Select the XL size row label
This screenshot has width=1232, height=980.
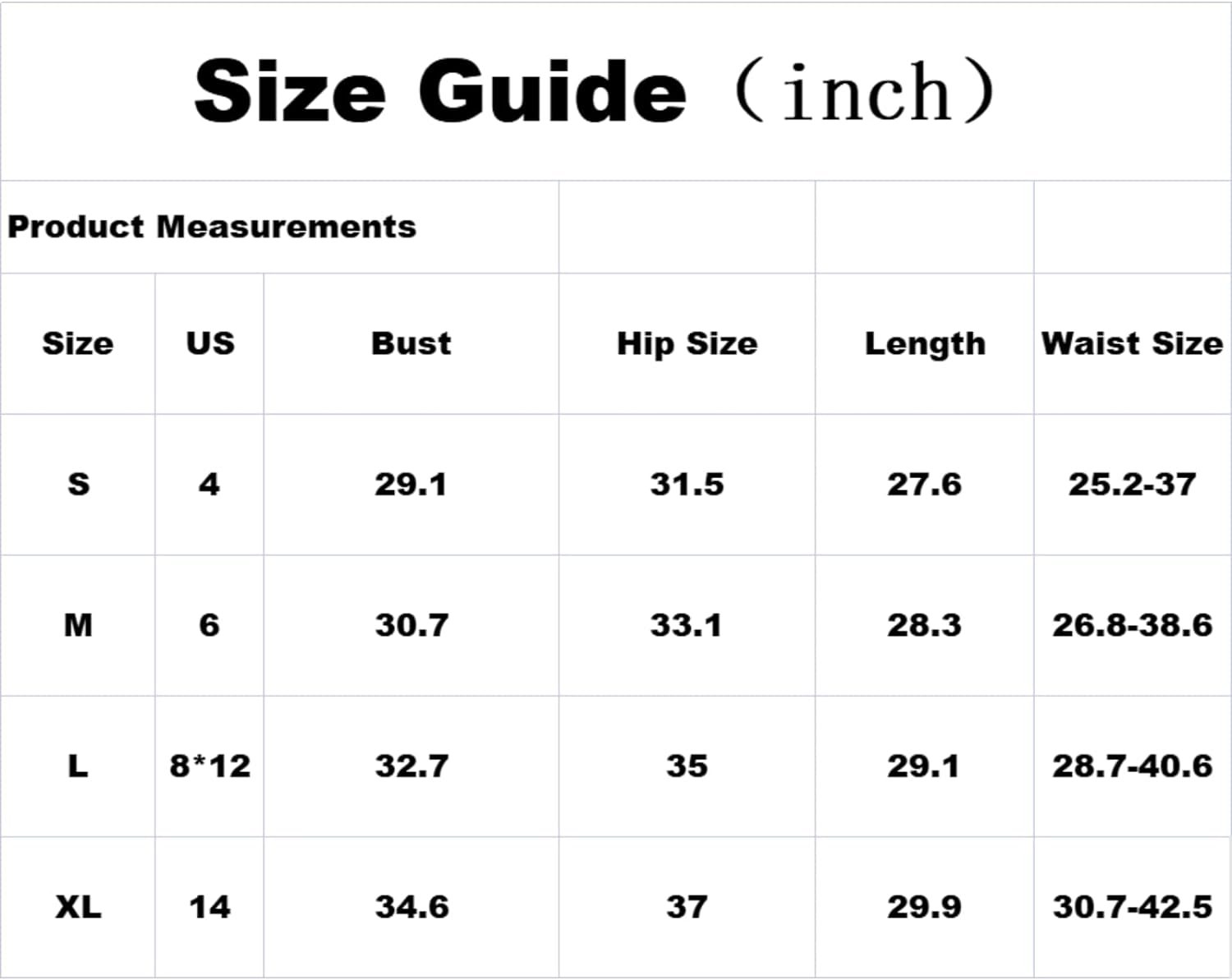coord(78,908)
